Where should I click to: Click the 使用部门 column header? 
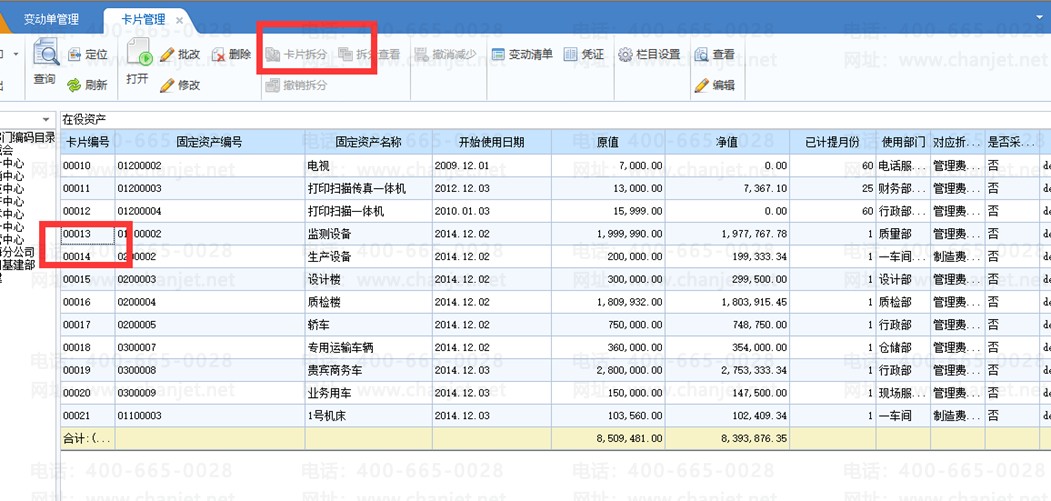[903, 142]
